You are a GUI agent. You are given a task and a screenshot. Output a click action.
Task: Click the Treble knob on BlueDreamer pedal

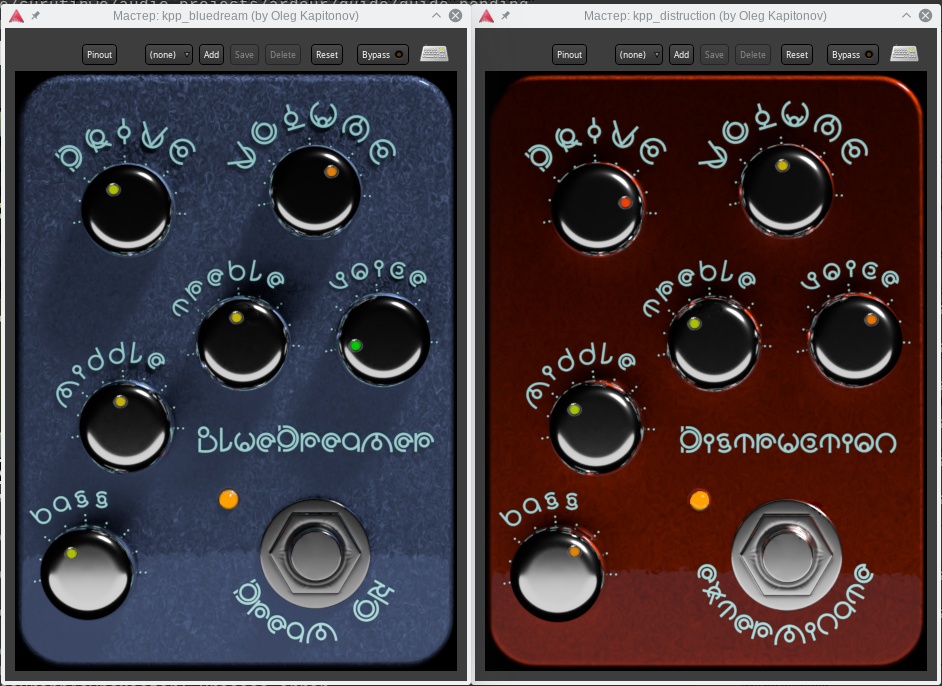(x=243, y=343)
